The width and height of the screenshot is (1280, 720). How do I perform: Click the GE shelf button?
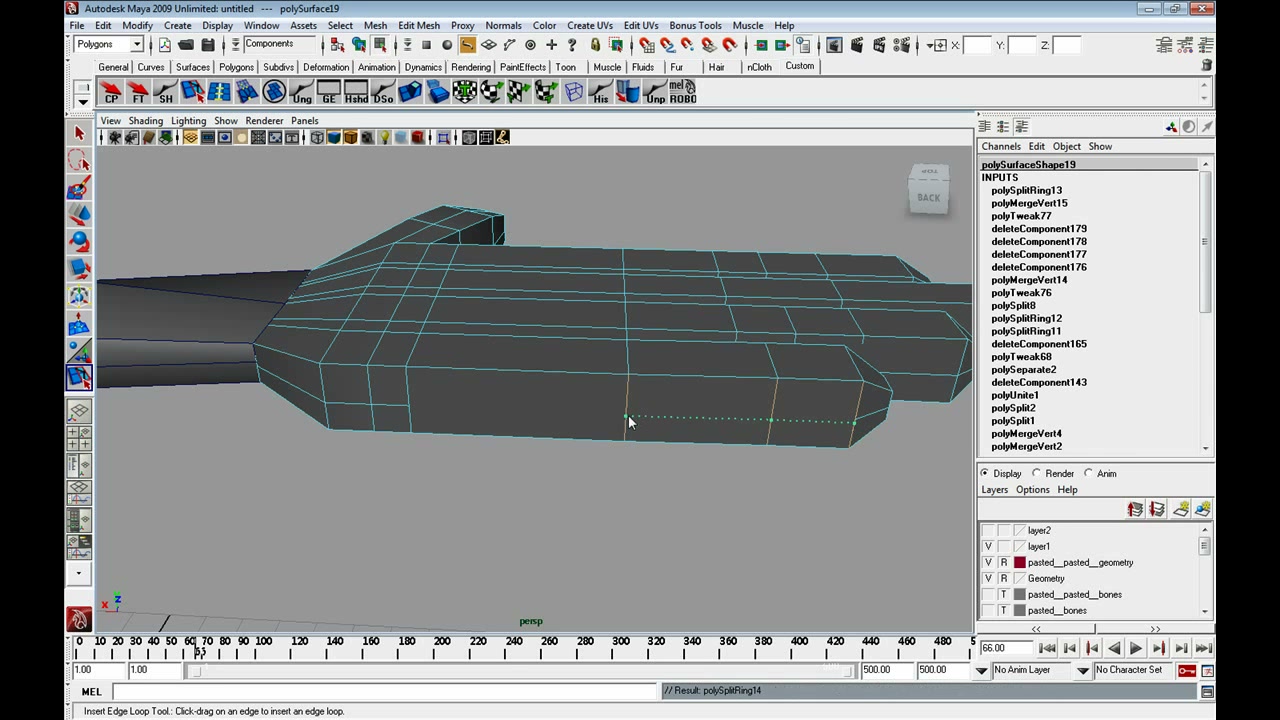point(328,93)
